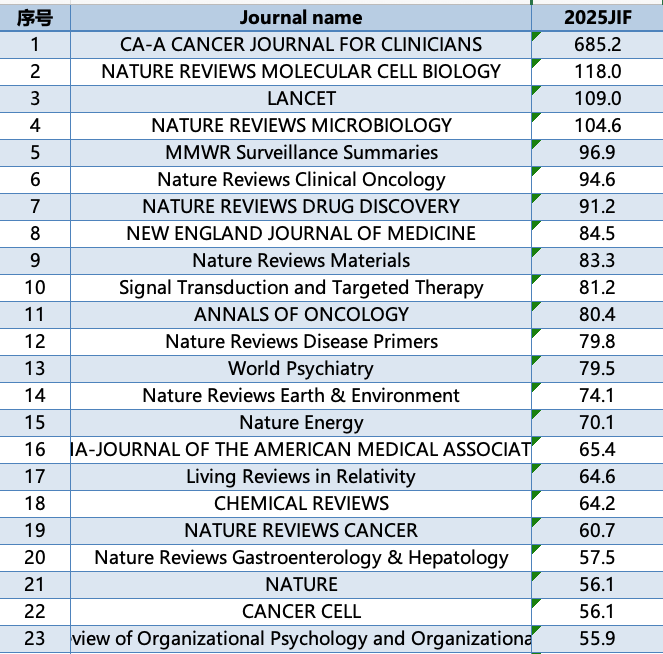Click serial number 8 cell
The width and height of the screenshot is (663, 654).
[35, 233]
